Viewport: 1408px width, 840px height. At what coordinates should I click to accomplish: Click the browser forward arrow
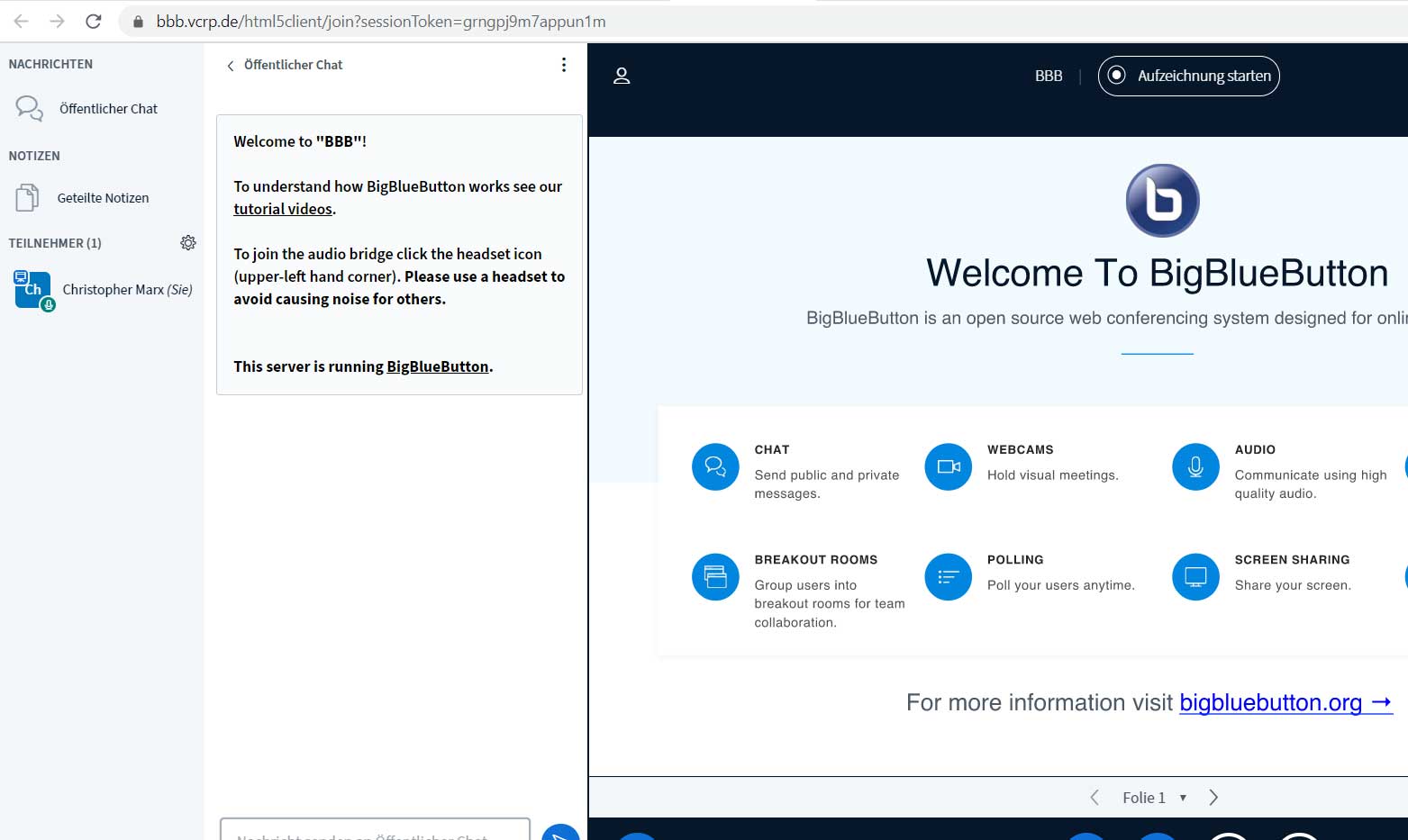tap(58, 21)
